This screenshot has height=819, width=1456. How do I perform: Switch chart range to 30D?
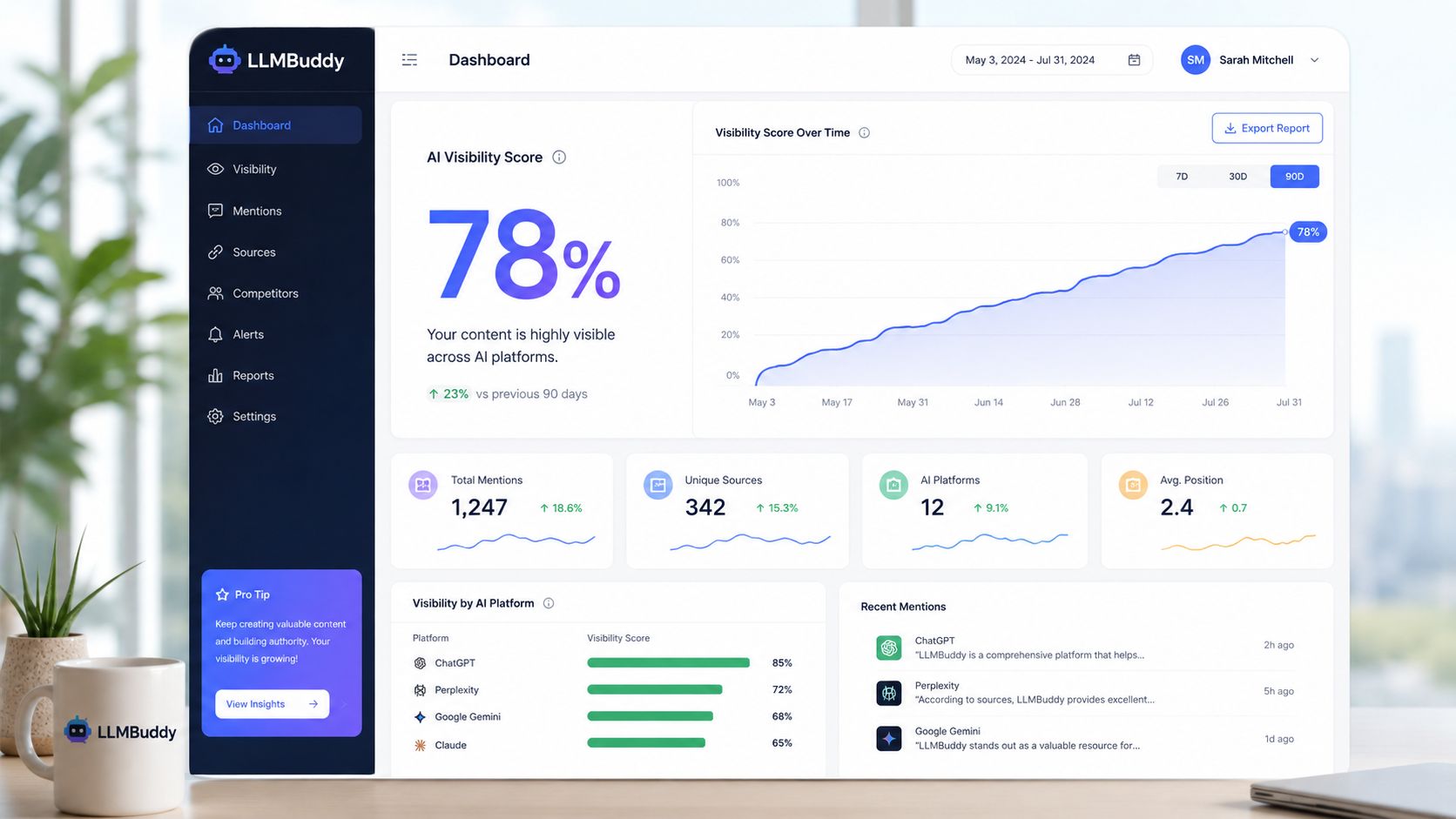[x=1237, y=177]
